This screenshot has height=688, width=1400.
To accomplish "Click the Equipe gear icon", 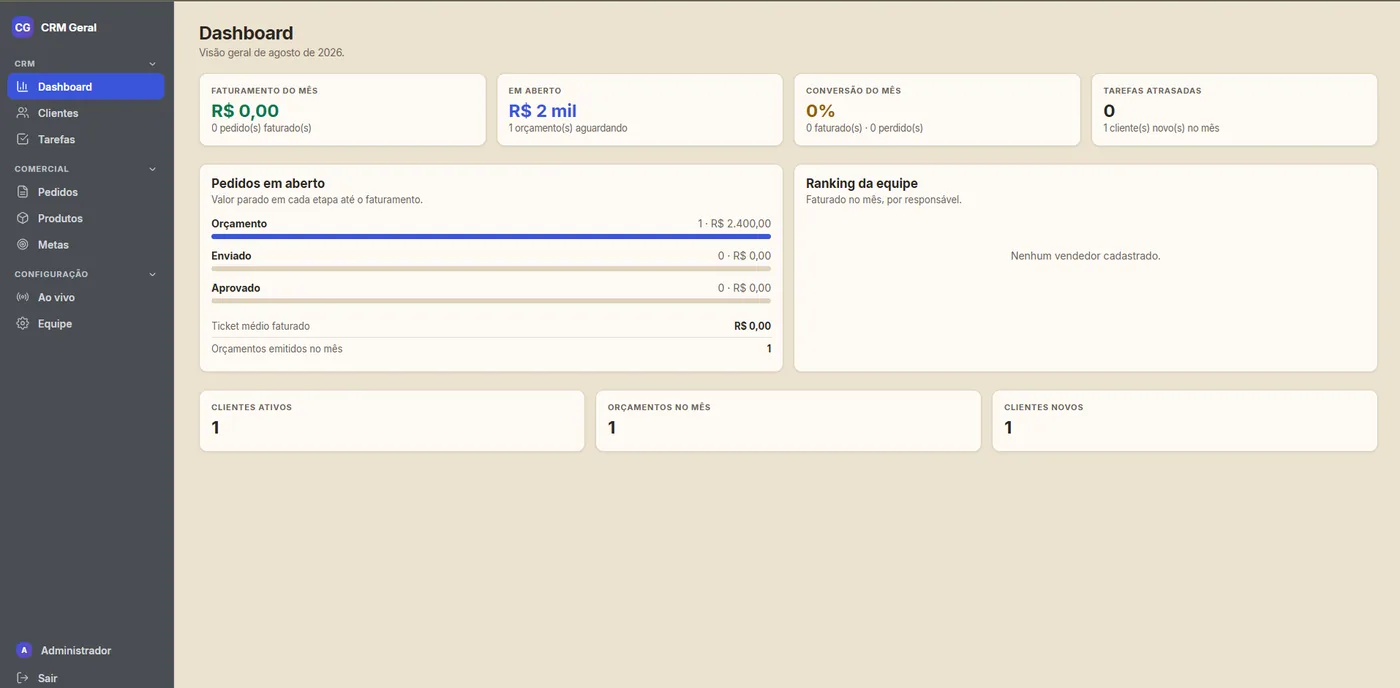I will click(23, 324).
